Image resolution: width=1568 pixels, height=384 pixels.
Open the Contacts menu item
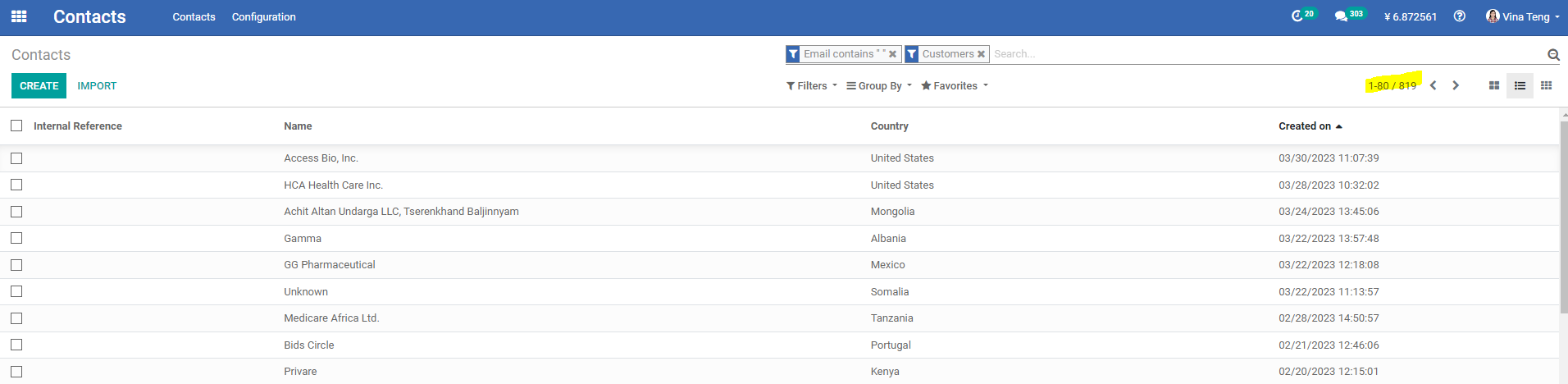tap(194, 16)
